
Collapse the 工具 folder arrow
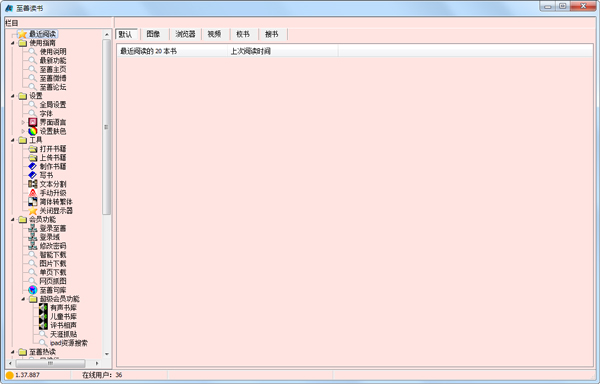pos(13,140)
